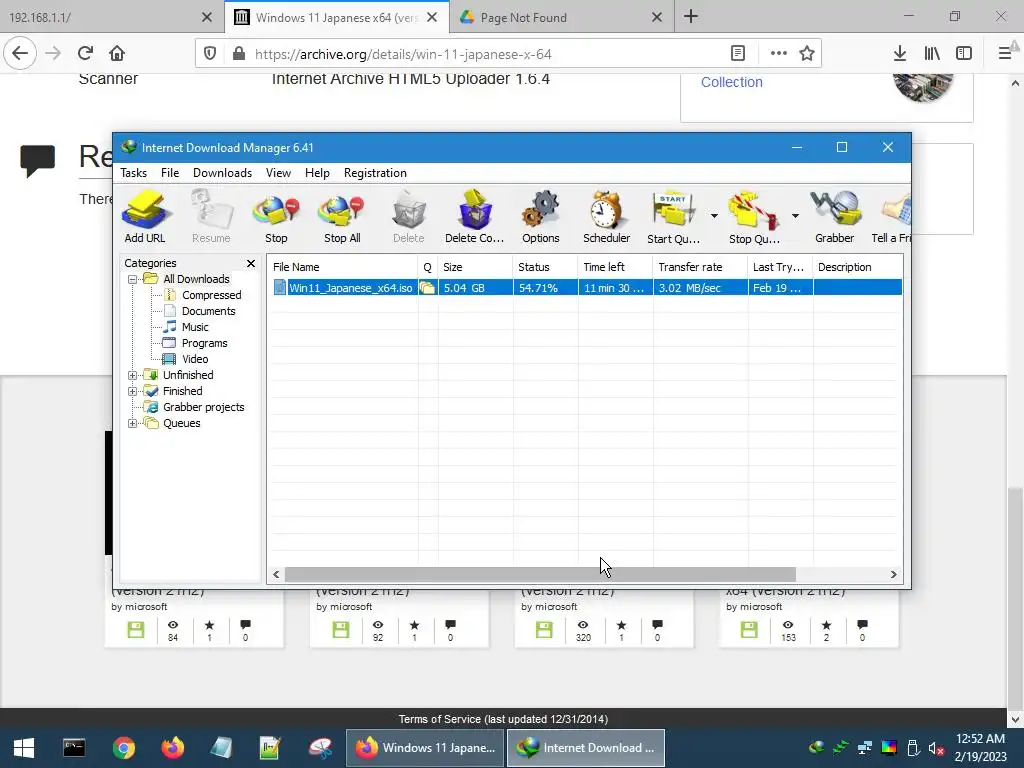Open Windows Start menu

(x=24, y=748)
